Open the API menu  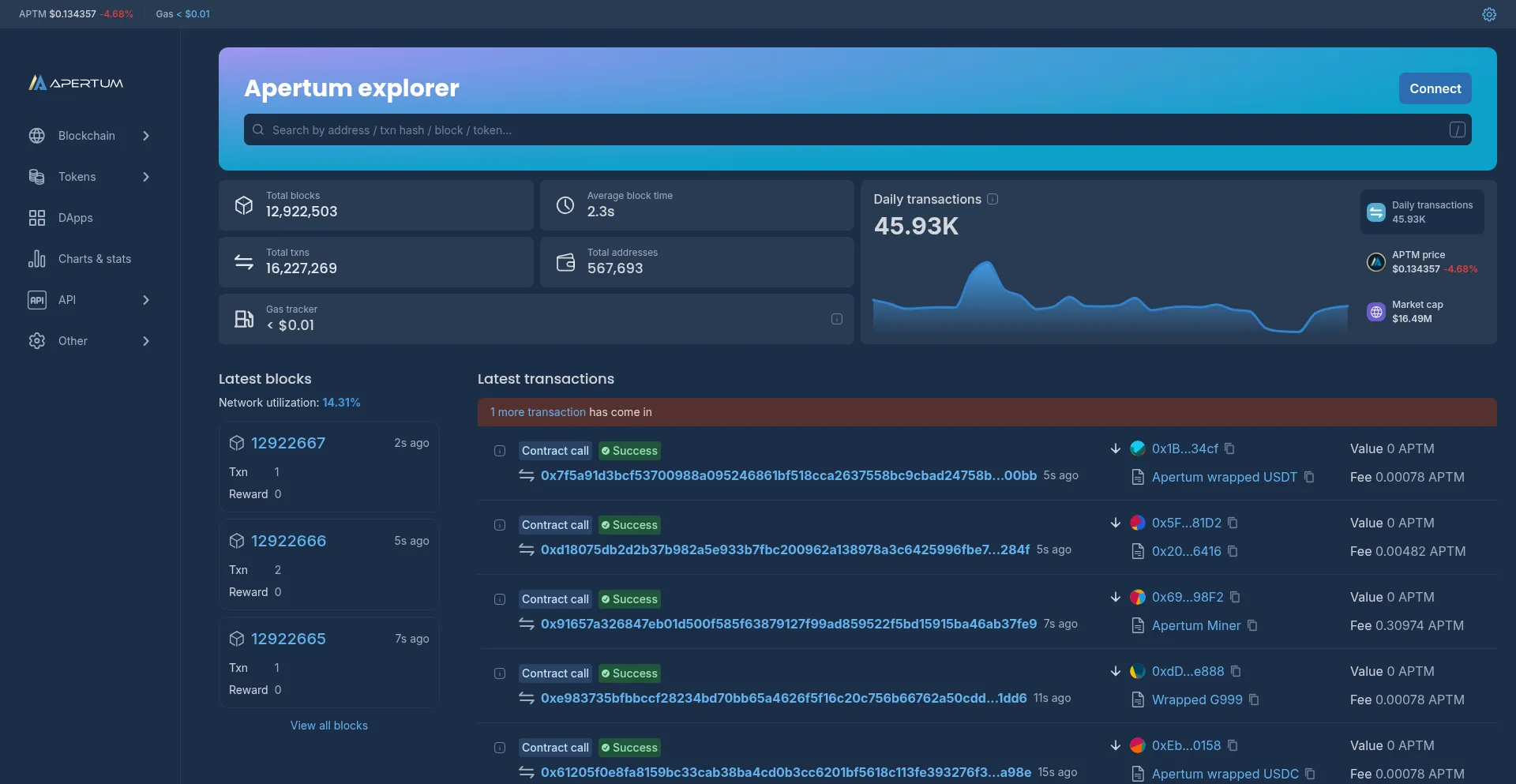[90, 300]
